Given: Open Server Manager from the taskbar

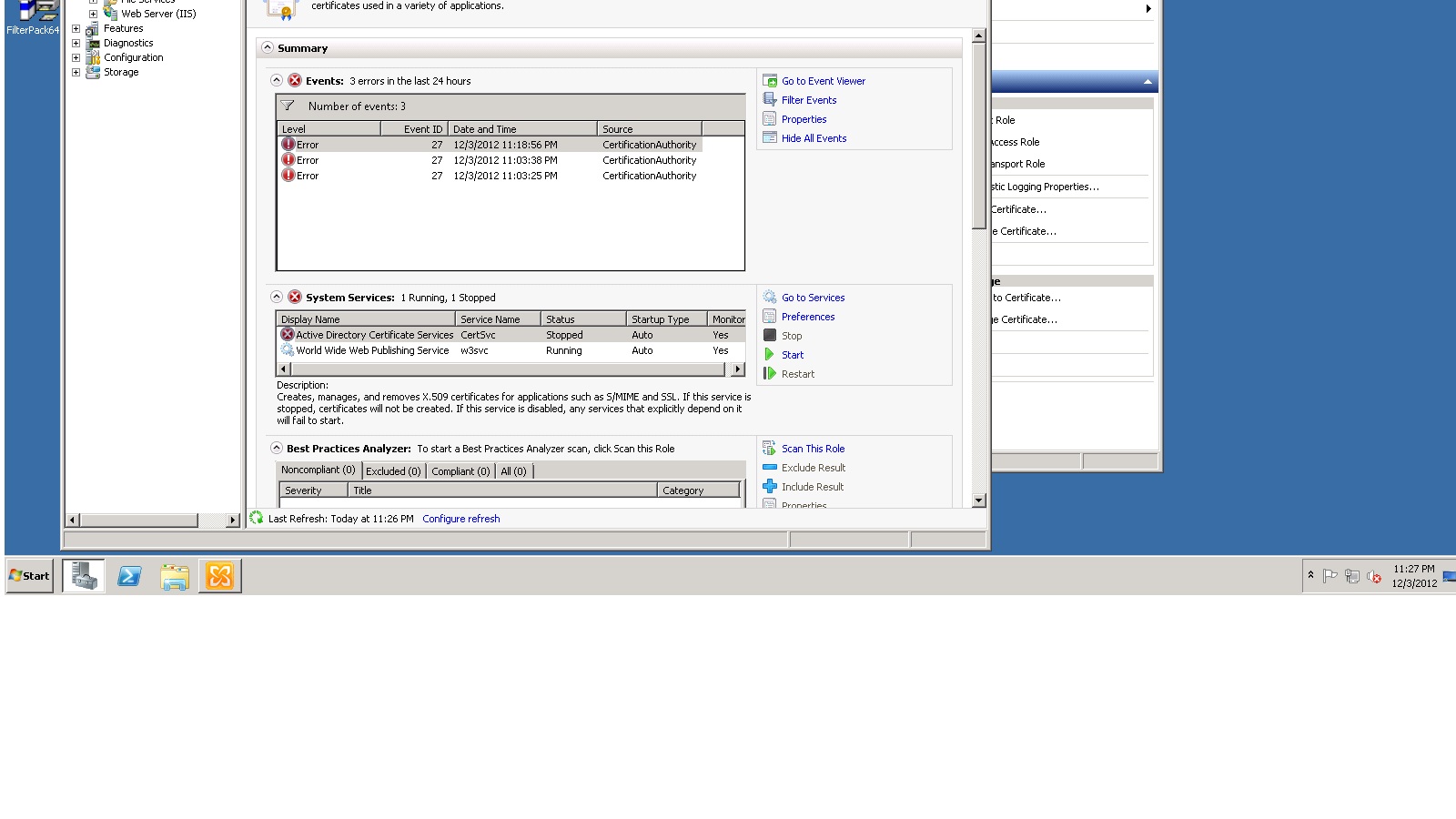Looking at the screenshot, I should click(x=84, y=576).
